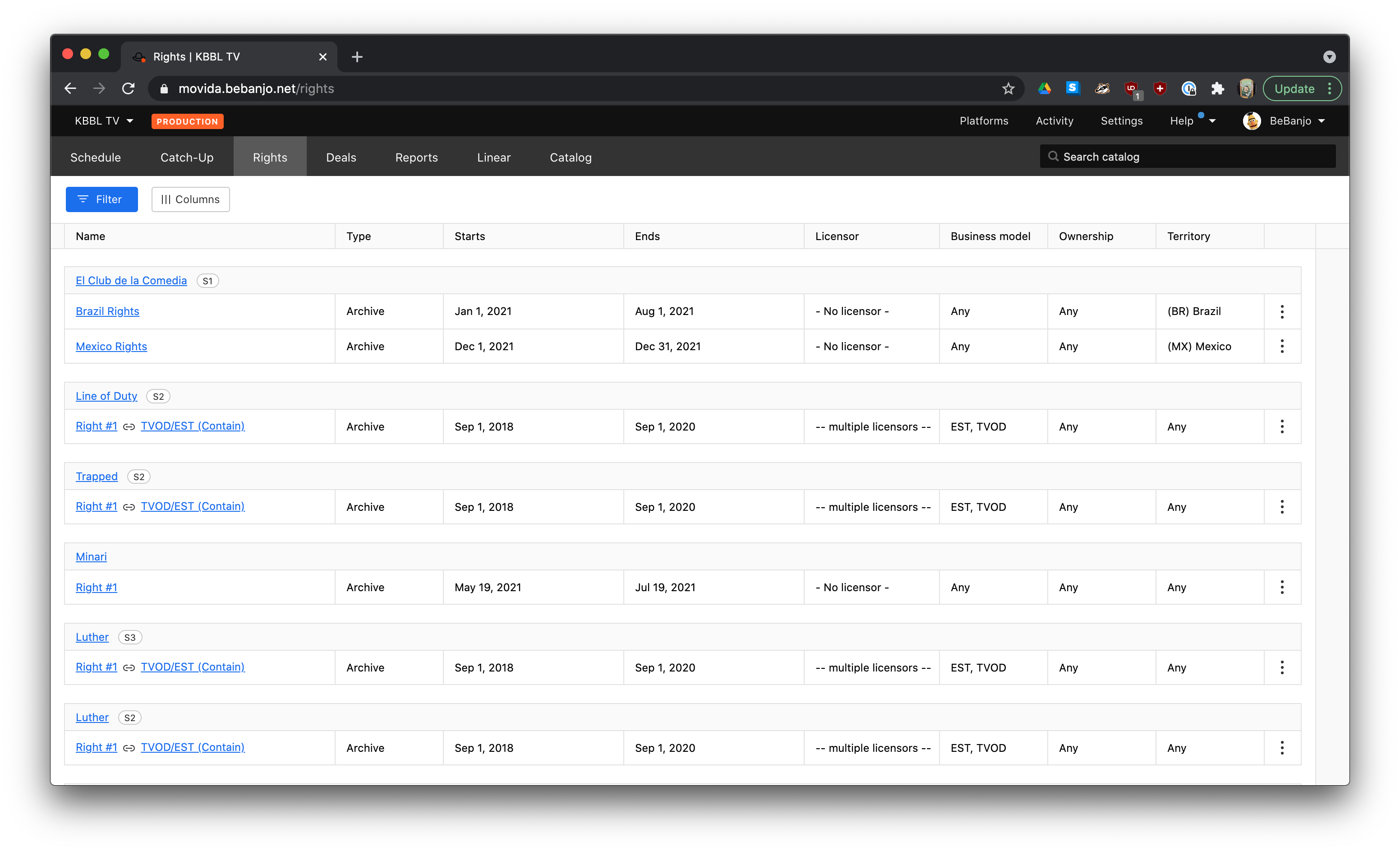Click the blue Filter button
The height and width of the screenshot is (852, 1400).
(101, 199)
